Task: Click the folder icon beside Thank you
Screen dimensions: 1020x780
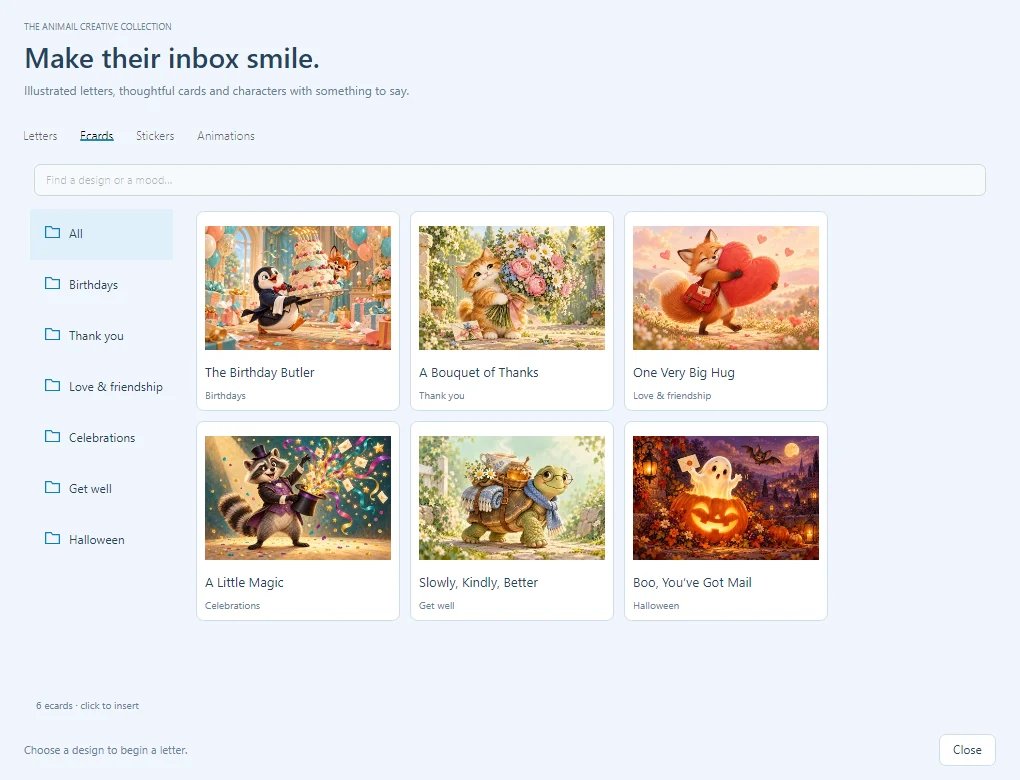Action: click(x=52, y=334)
